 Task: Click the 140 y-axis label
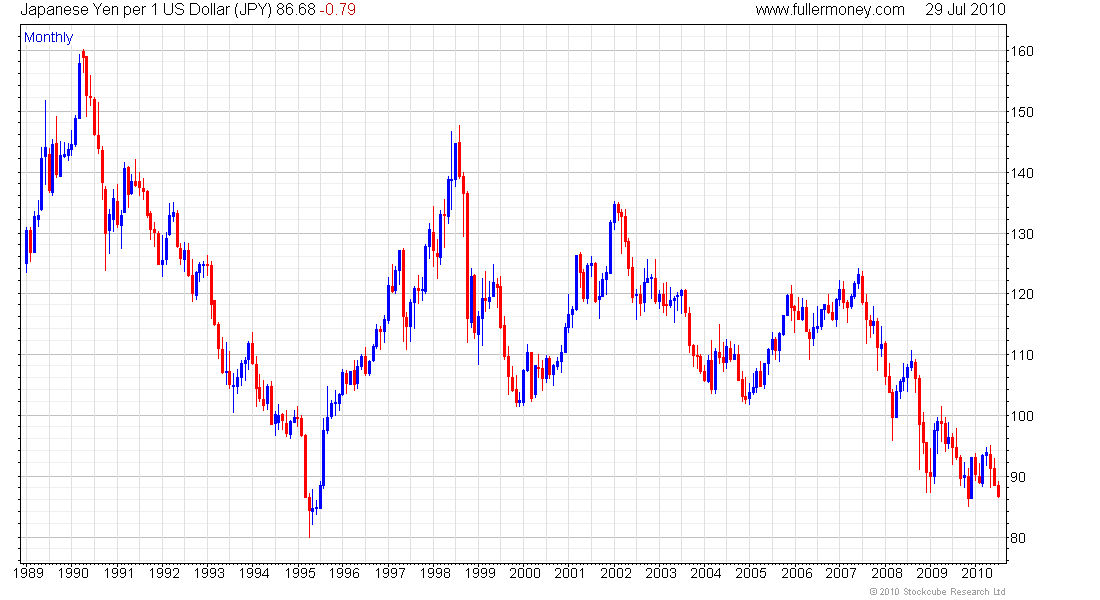click(x=1021, y=173)
